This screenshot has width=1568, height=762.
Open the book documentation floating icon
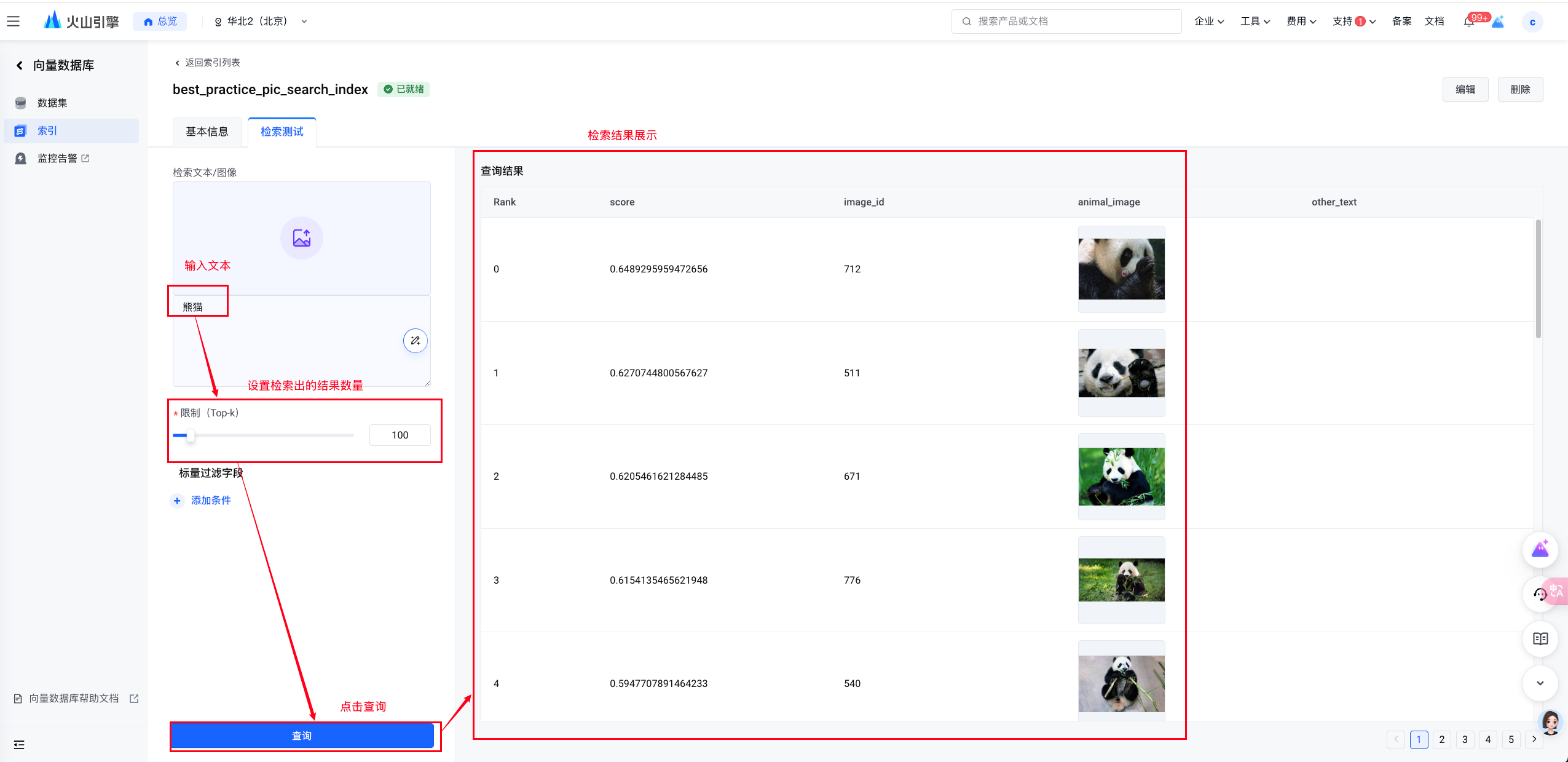(x=1540, y=639)
